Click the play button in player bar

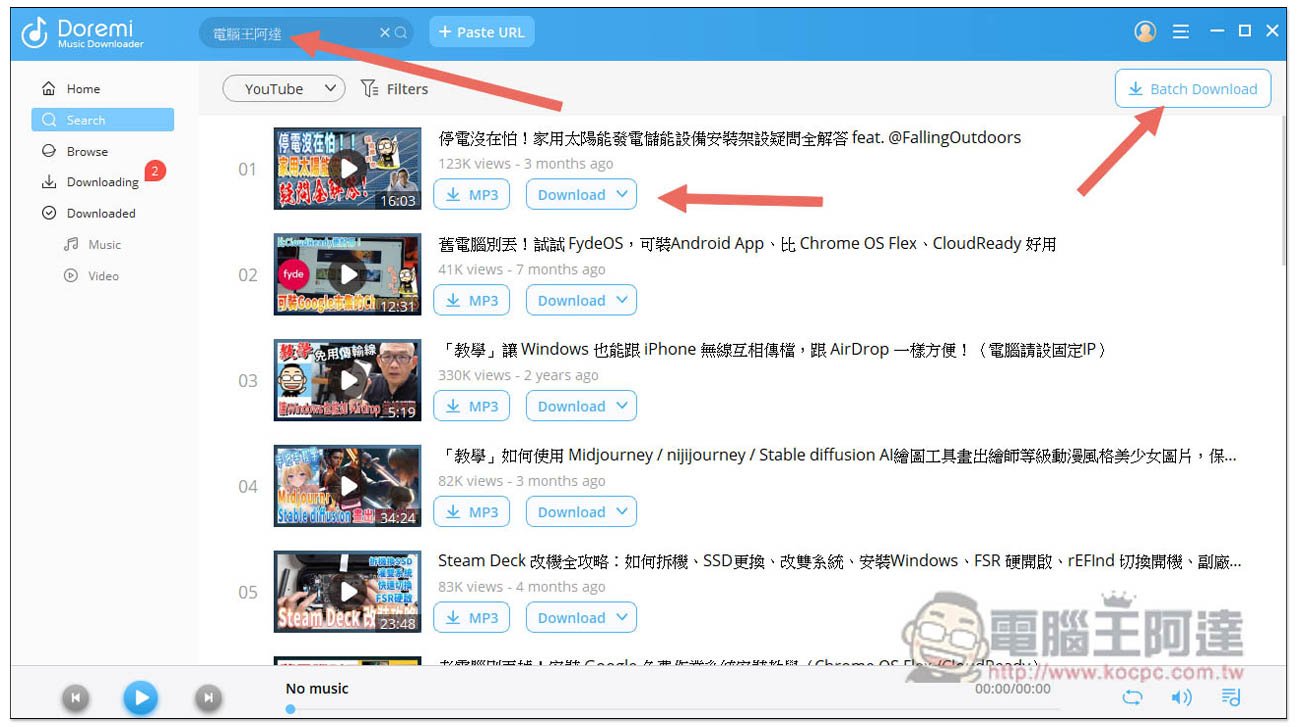141,697
